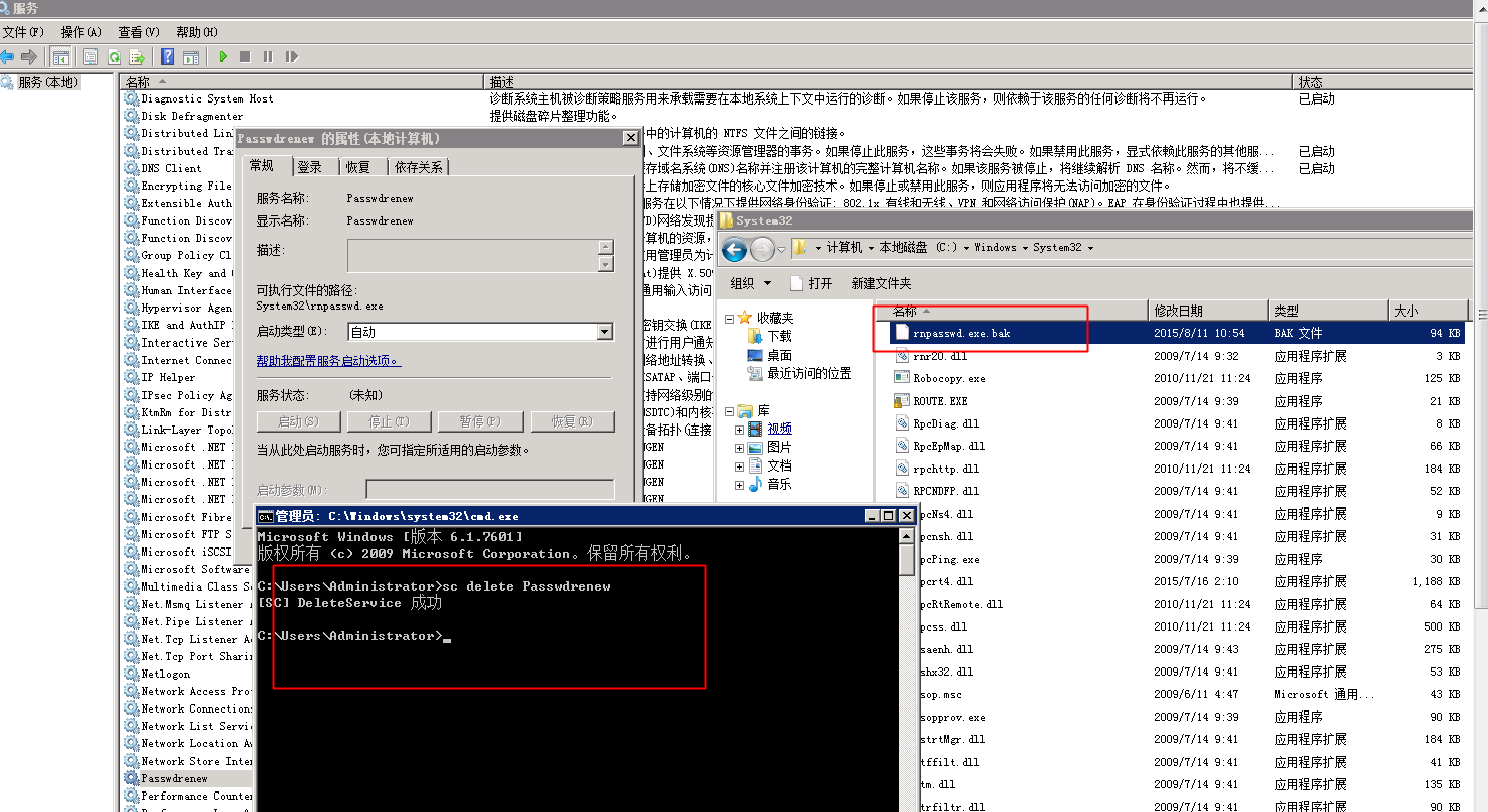Open the 文件(F) menu
Screen dimensions: 1488x812
click(x=22, y=32)
